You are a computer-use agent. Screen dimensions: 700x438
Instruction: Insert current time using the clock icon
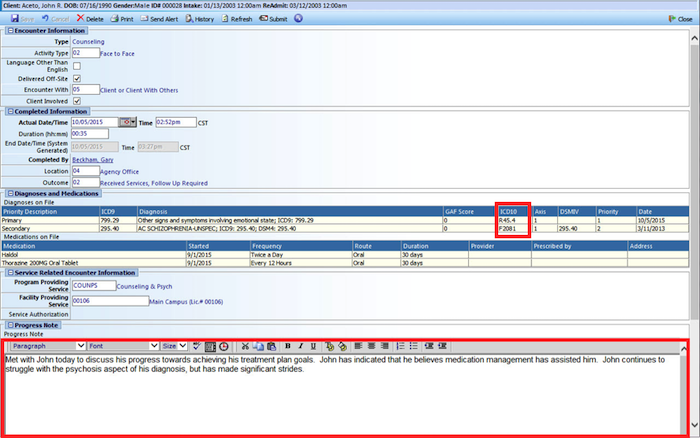pos(224,346)
